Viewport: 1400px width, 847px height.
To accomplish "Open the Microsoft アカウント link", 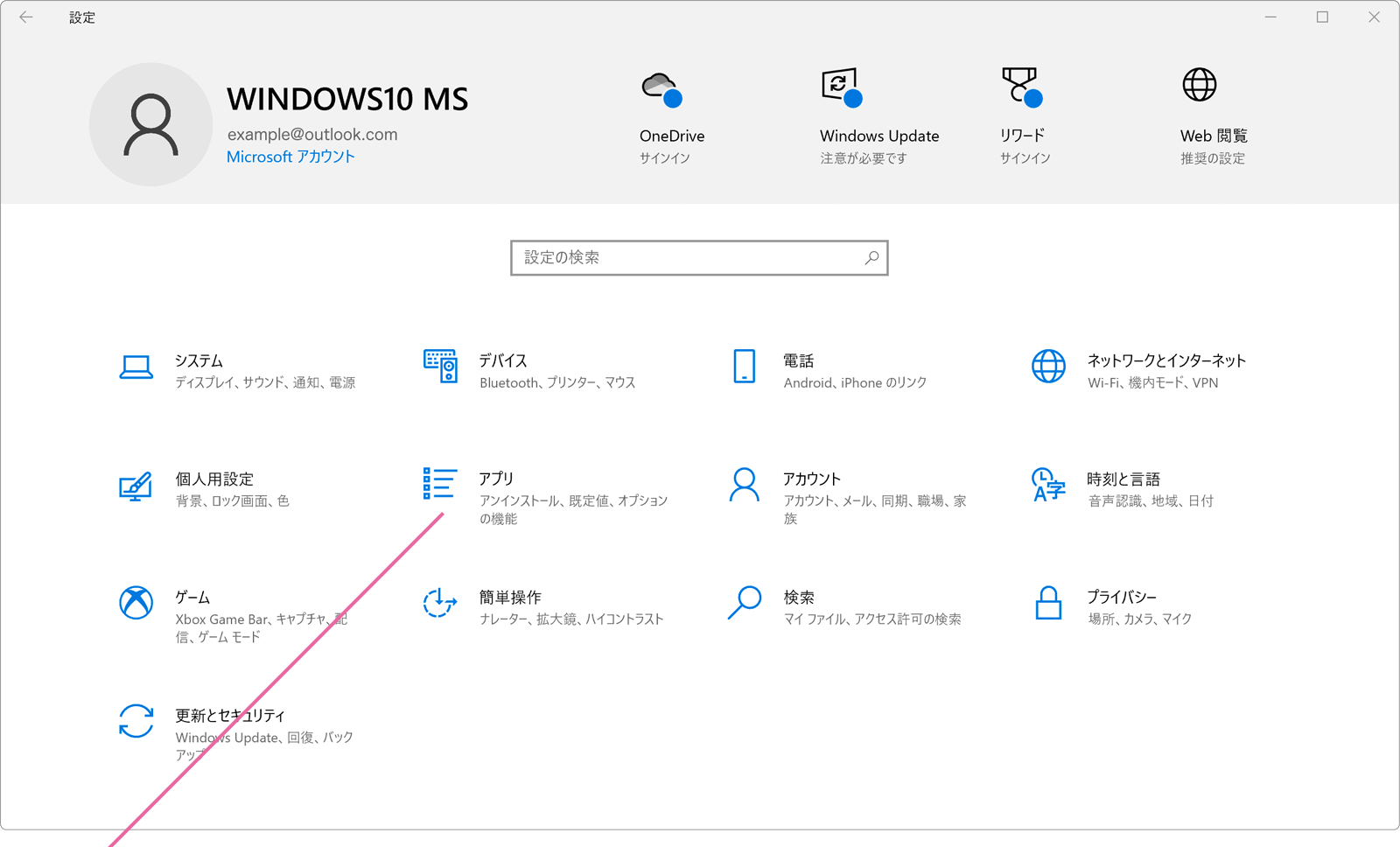I will 290,157.
